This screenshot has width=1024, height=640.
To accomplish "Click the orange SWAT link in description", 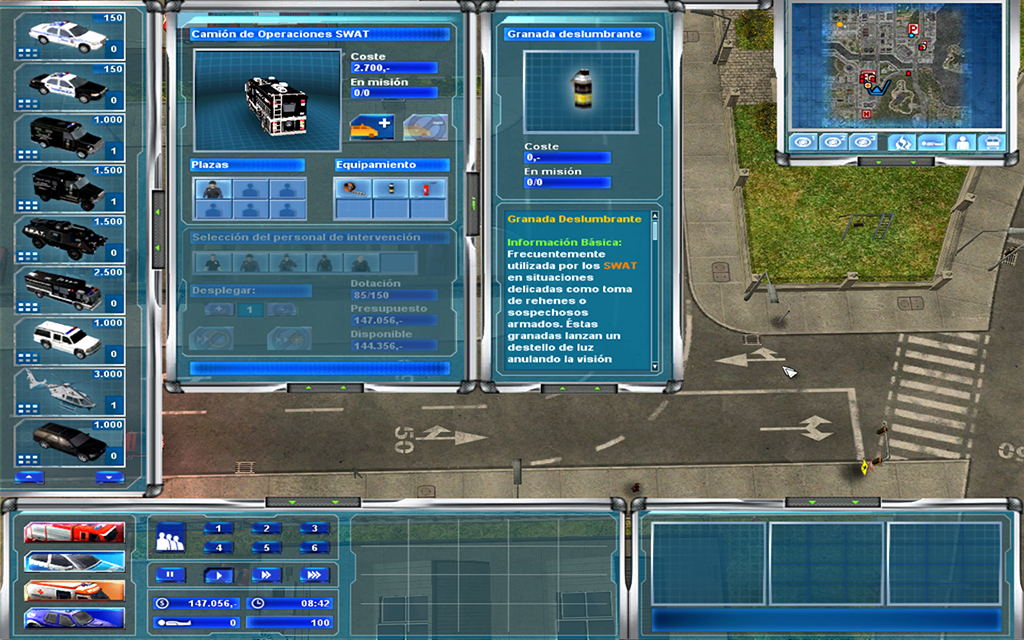I will (x=620, y=266).
